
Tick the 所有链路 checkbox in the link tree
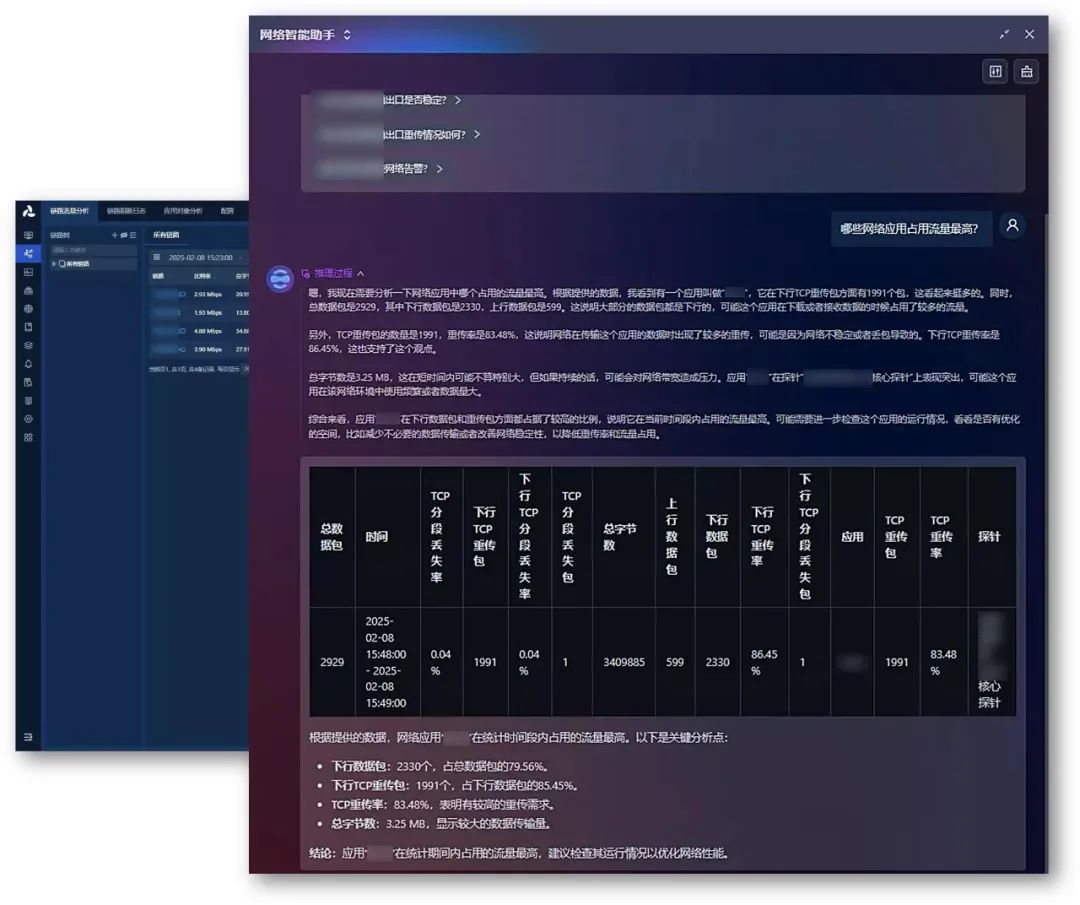pos(62,264)
